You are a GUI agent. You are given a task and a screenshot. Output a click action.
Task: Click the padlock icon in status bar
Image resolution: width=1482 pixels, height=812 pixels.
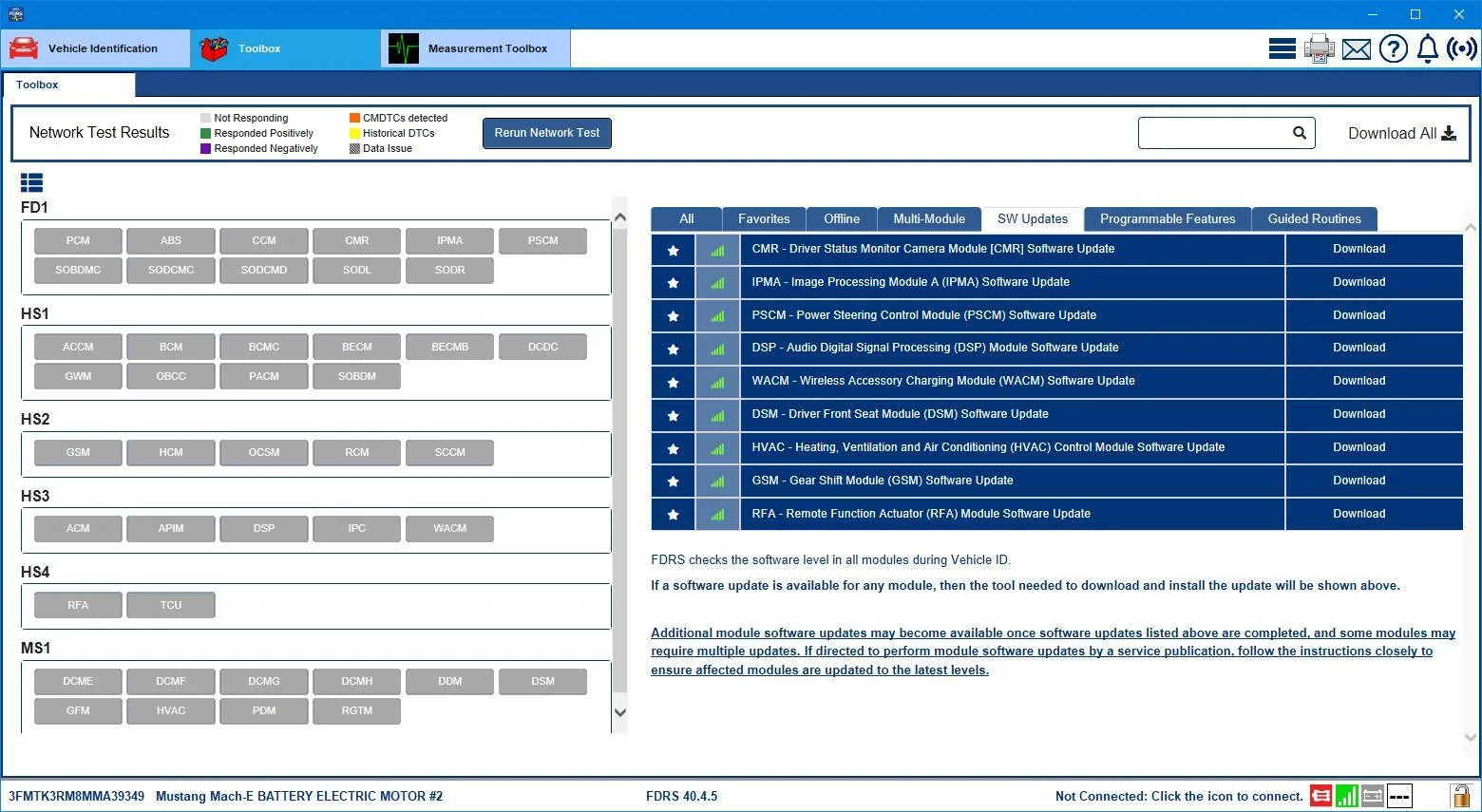tap(1460, 796)
